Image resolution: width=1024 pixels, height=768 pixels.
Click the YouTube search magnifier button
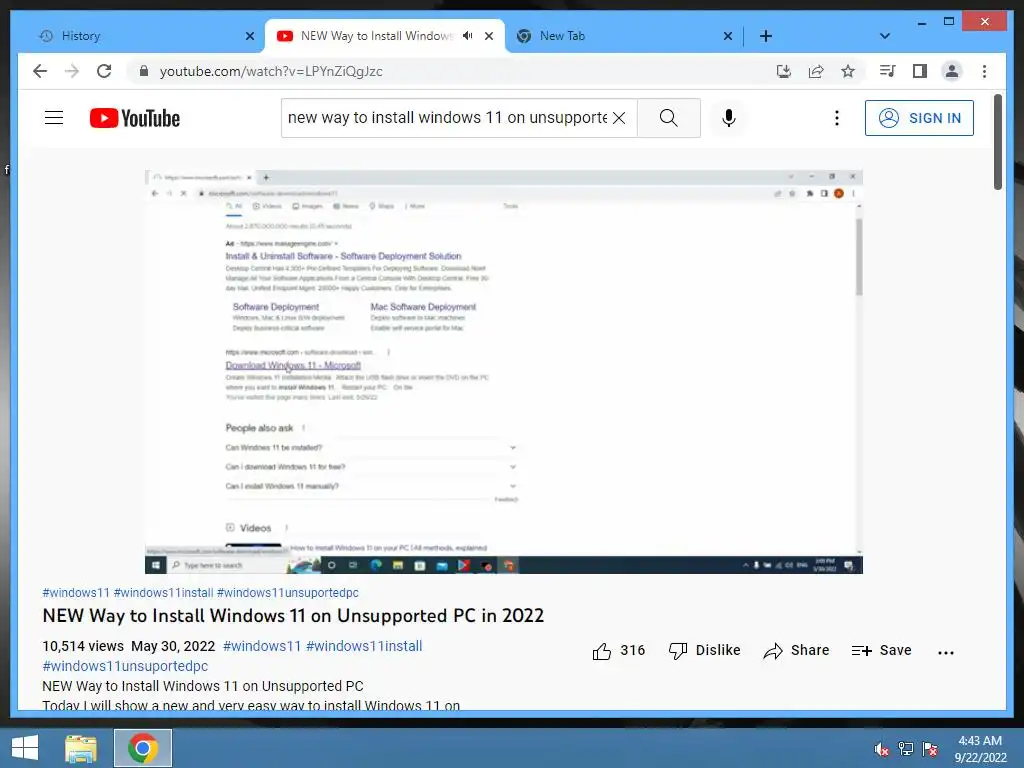pyautogui.click(x=669, y=118)
